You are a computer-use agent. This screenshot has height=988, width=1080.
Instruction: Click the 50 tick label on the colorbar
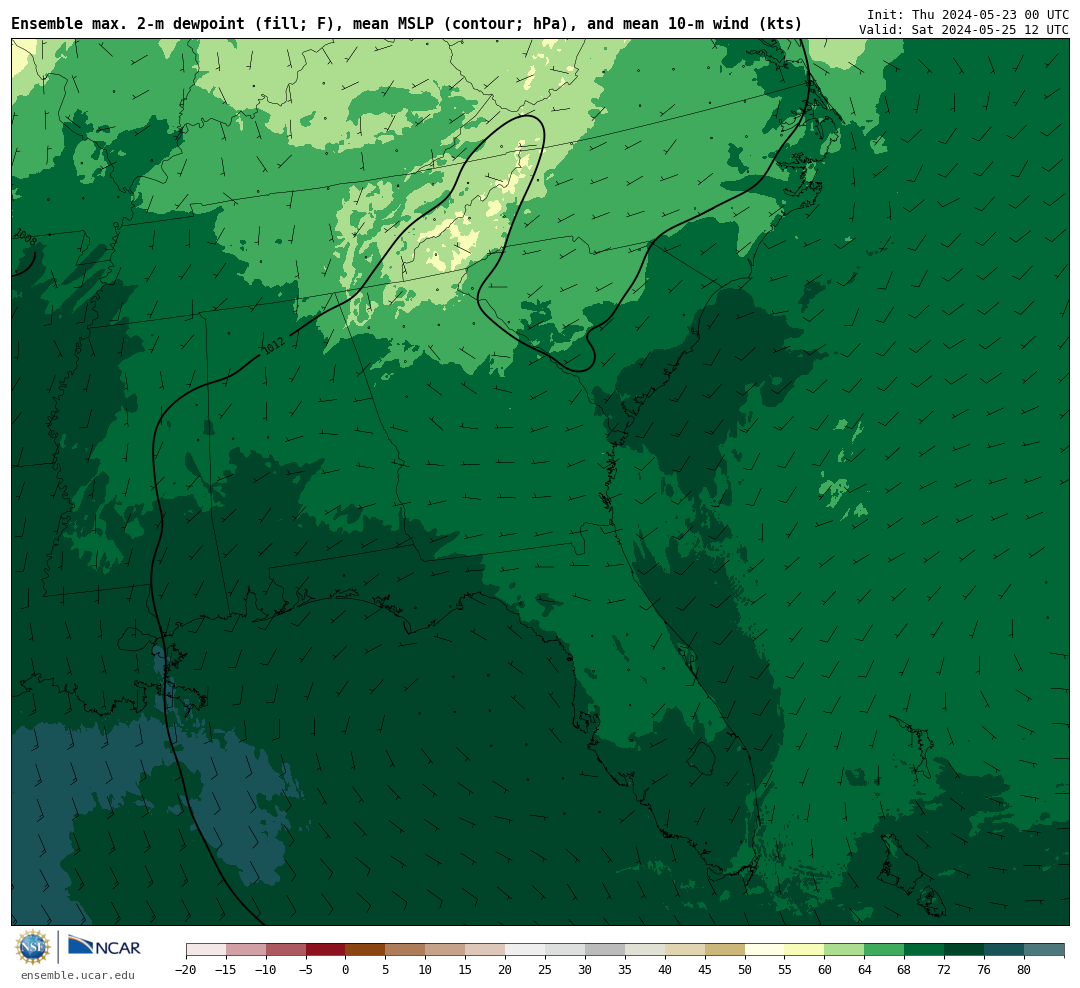coord(745,970)
